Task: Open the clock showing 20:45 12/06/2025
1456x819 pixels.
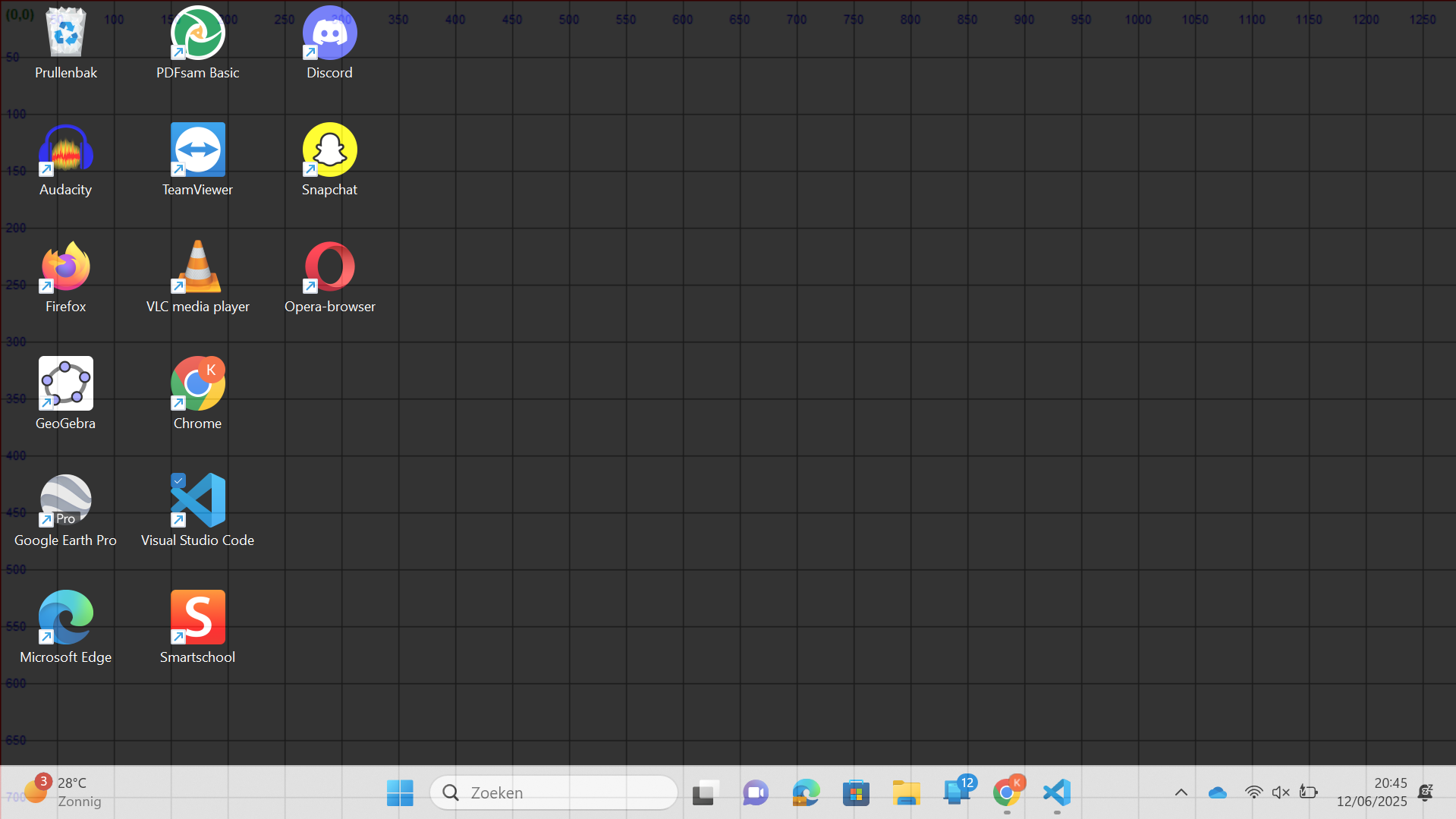Action: (x=1372, y=792)
